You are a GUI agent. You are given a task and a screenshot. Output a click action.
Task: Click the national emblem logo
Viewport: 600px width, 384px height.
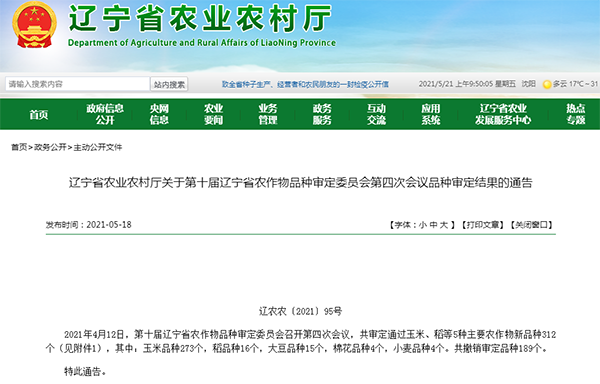tap(34, 25)
